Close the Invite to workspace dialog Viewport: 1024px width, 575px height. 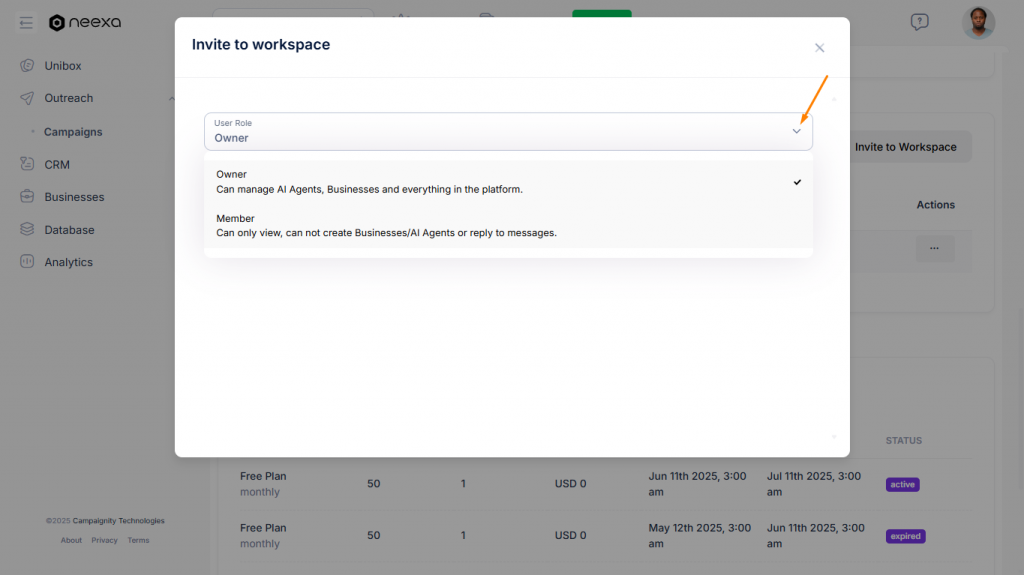point(820,48)
